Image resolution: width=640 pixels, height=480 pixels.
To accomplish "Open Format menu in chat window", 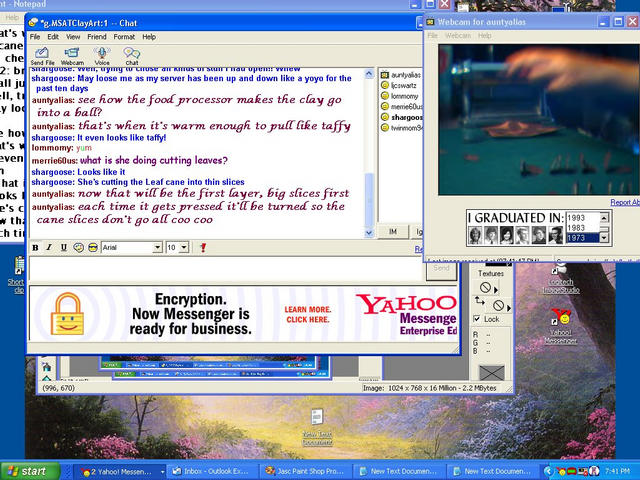I will [124, 37].
